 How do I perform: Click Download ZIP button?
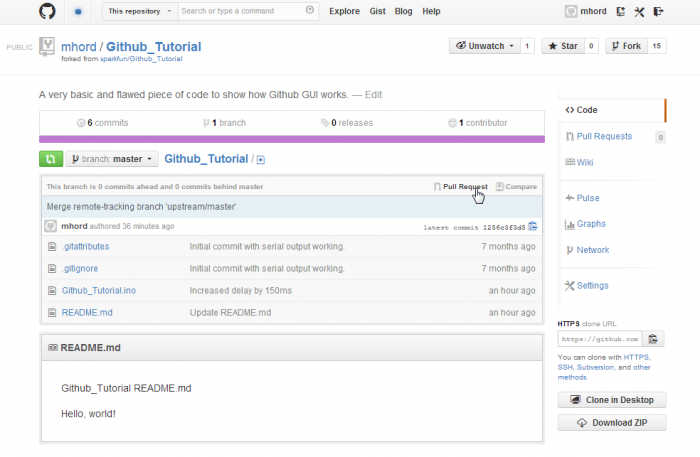click(x=612, y=423)
